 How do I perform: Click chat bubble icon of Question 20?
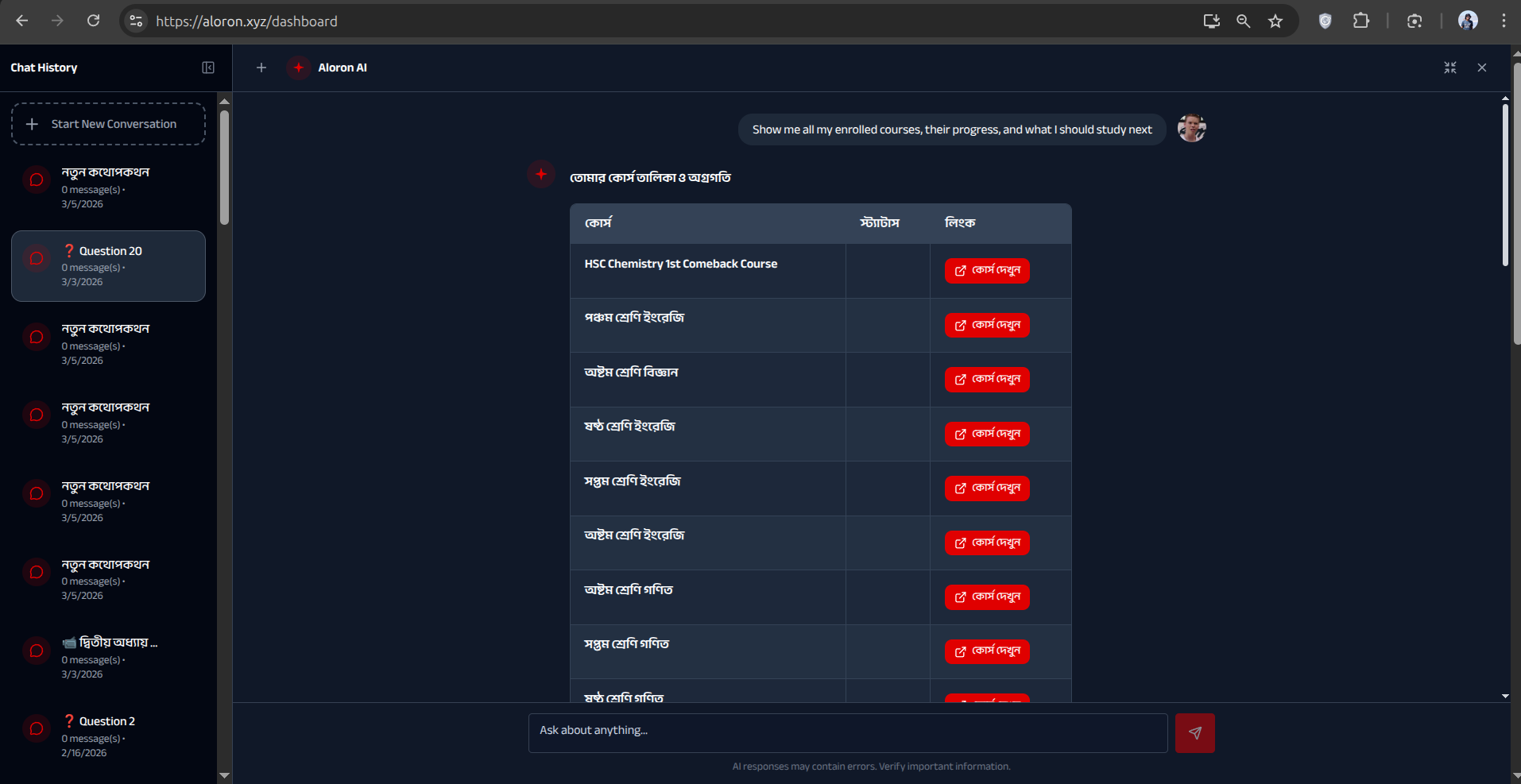tap(37, 258)
